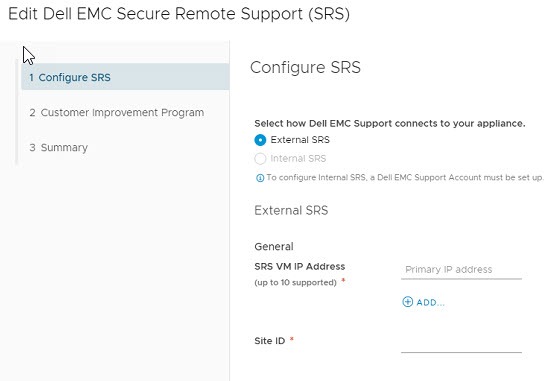The width and height of the screenshot is (555, 381).
Task: Click the Edit Dell EMC Secure Remote Support title
Action: (x=179, y=14)
